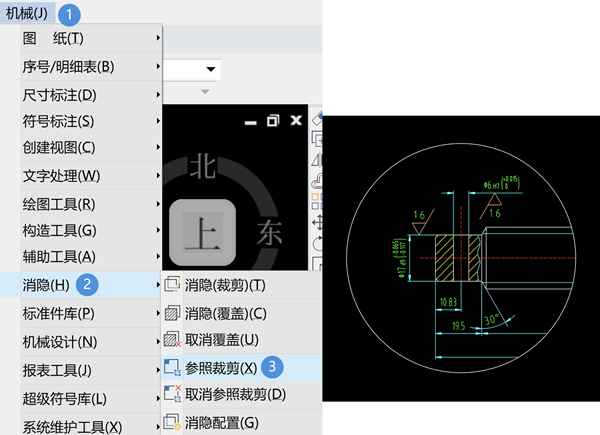The height and width of the screenshot is (435, 600).
Task: Rotate view to 东 on compass
Action: [269, 232]
